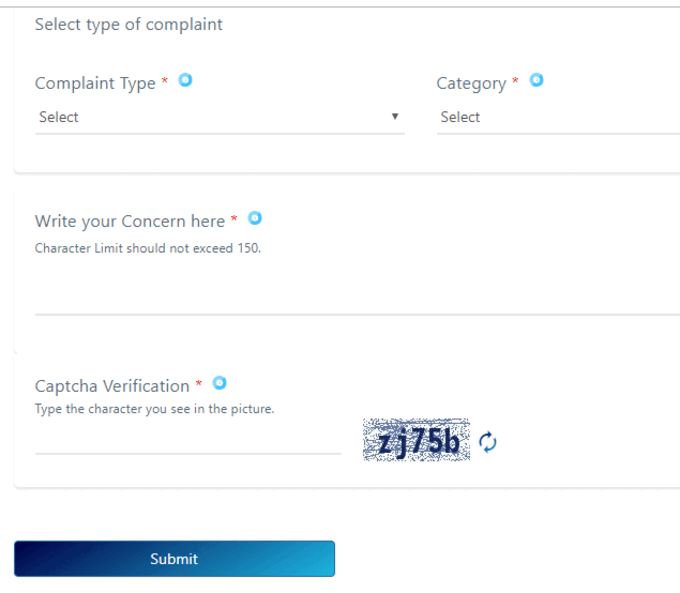Click the captcha instruction text
Viewport: 680px width, 593px height.
coord(154,409)
